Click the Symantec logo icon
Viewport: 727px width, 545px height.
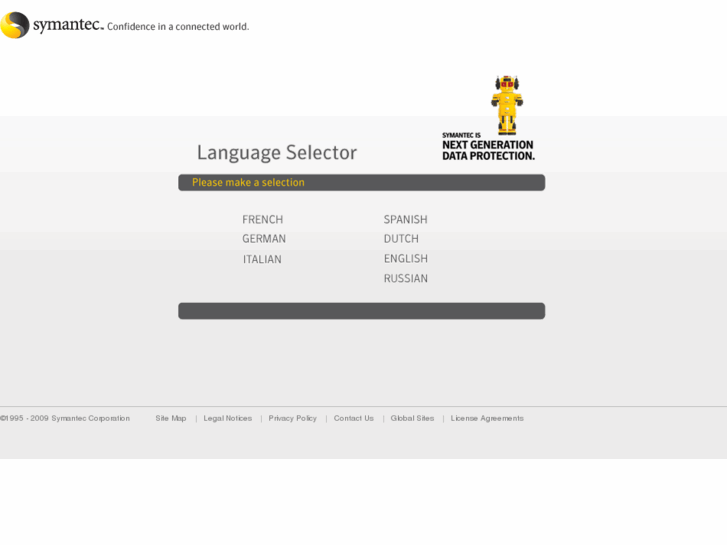[x=15, y=25]
